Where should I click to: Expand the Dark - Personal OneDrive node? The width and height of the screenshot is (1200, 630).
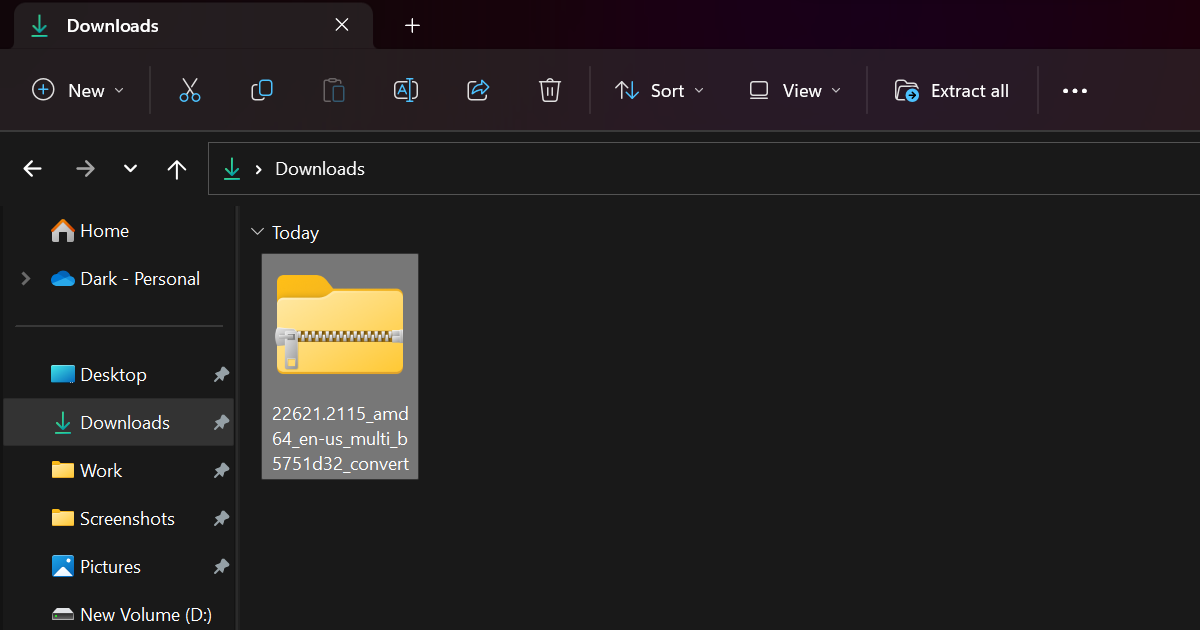(26, 279)
